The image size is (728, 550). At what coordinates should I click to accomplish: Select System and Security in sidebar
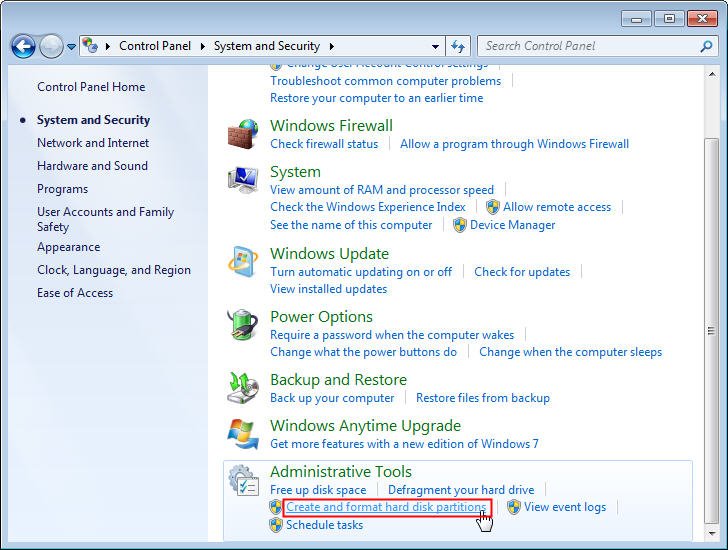coord(93,120)
